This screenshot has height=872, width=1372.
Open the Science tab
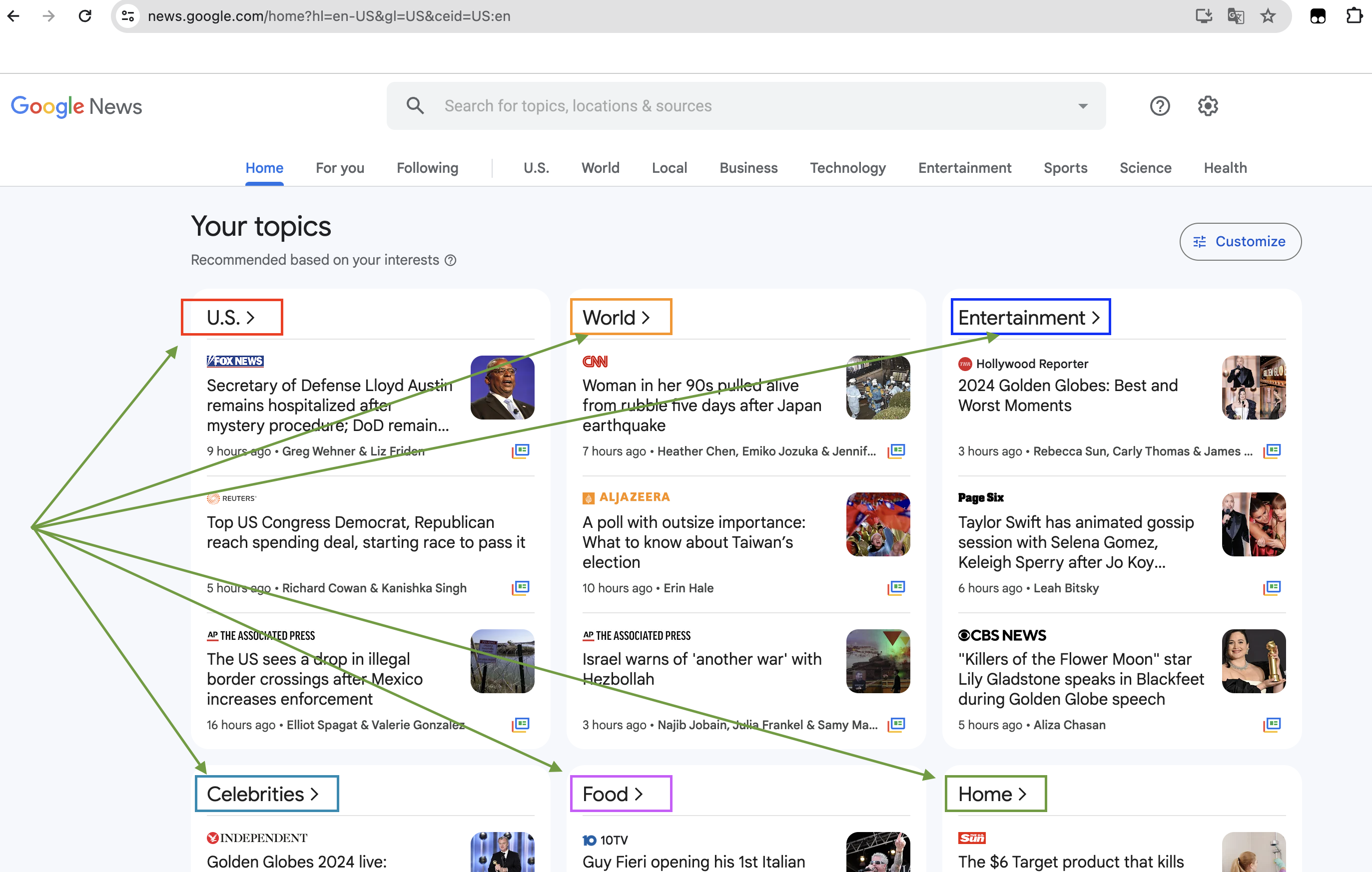(1145, 168)
